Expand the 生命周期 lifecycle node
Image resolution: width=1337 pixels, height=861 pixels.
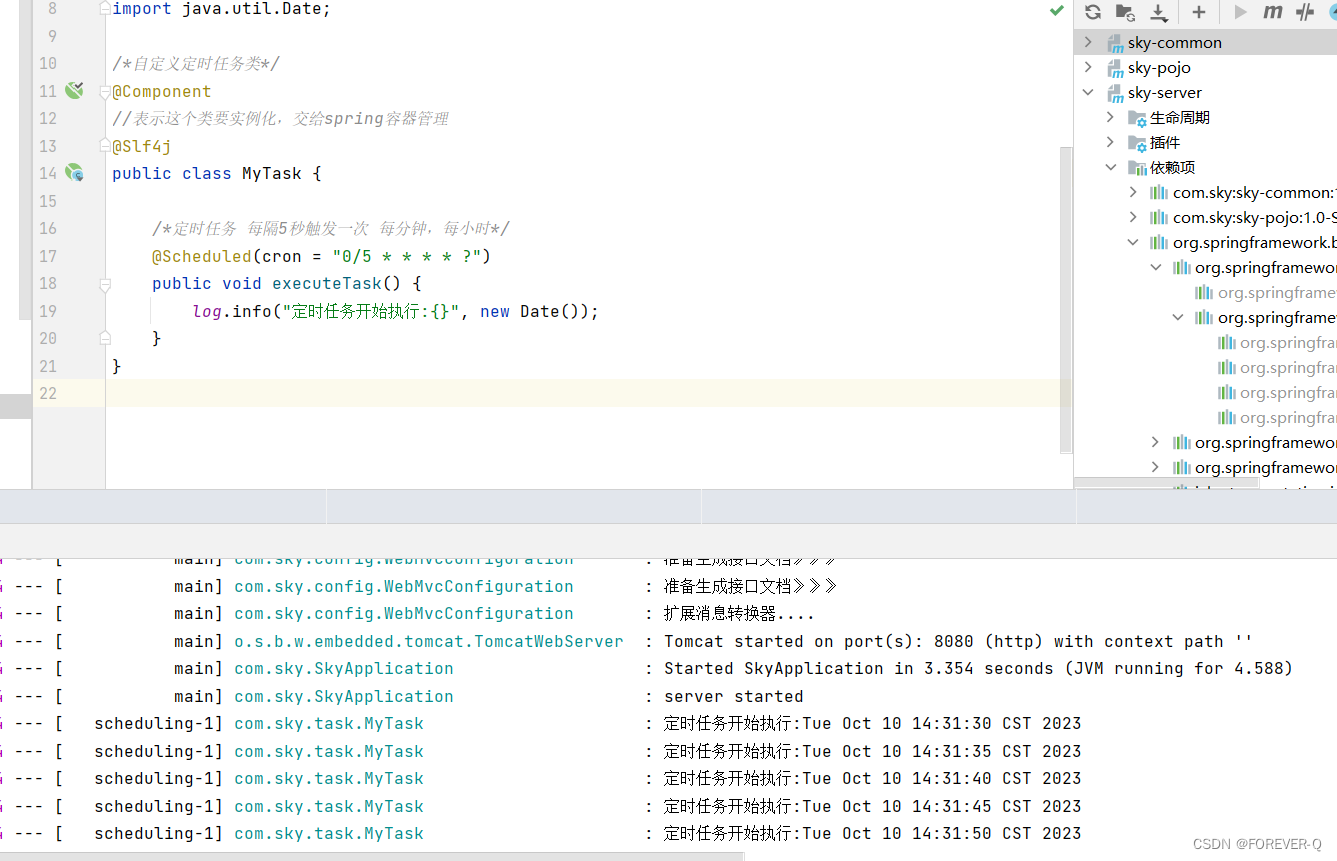(x=1111, y=118)
